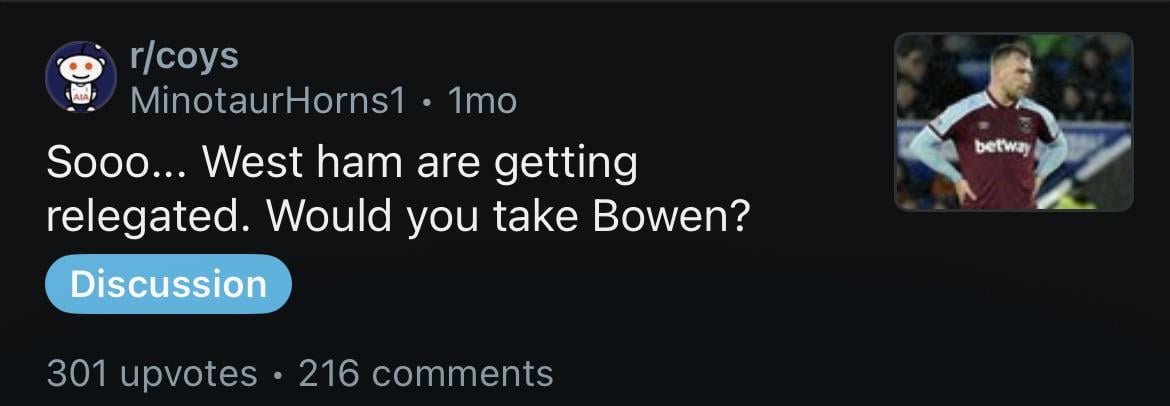Click the 1mo post timestamp
Viewport: 1170px width, 406px height.
(x=483, y=100)
